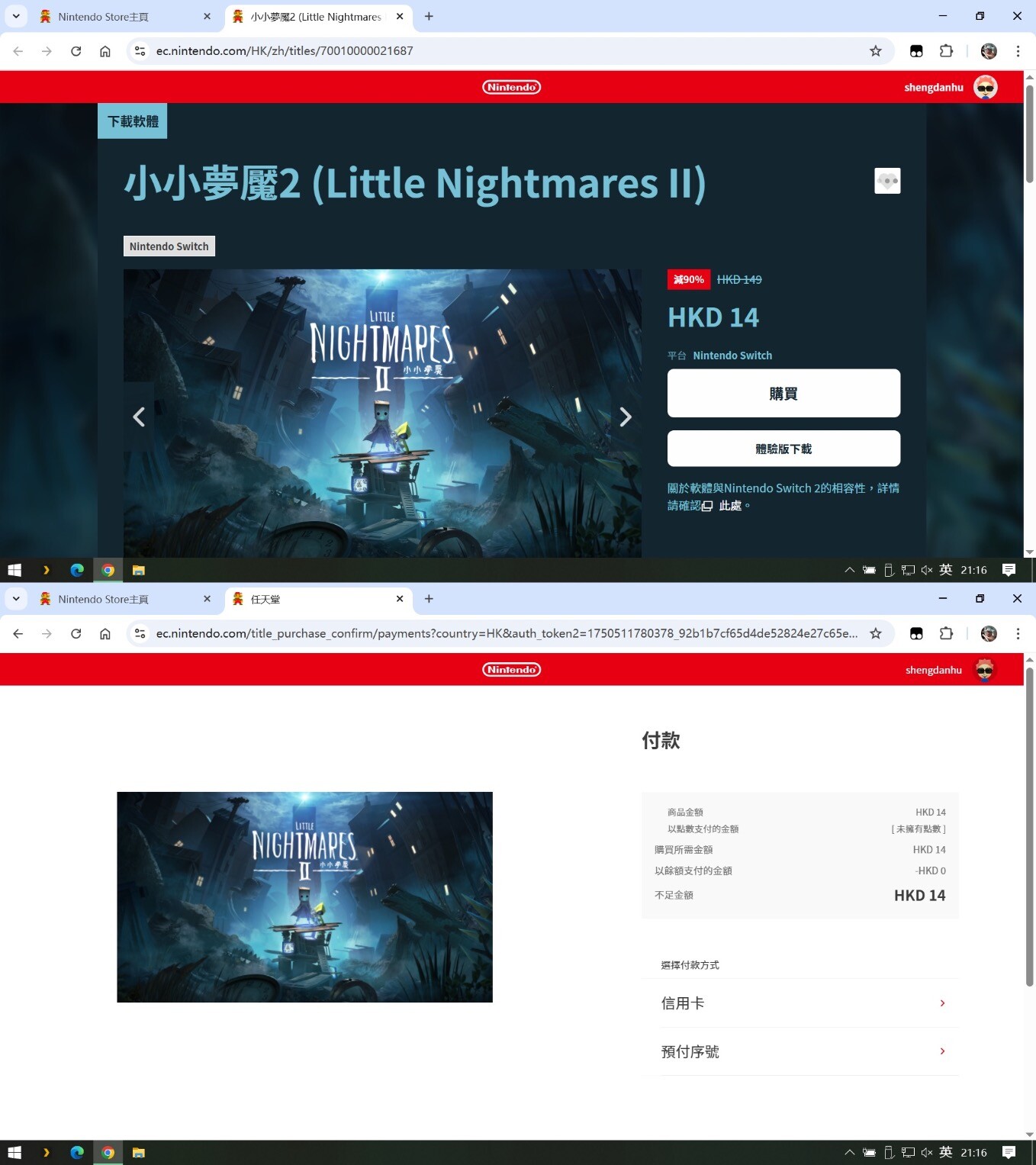Open a new tab in the payment browser window
The image size is (1036, 1165).
429,599
